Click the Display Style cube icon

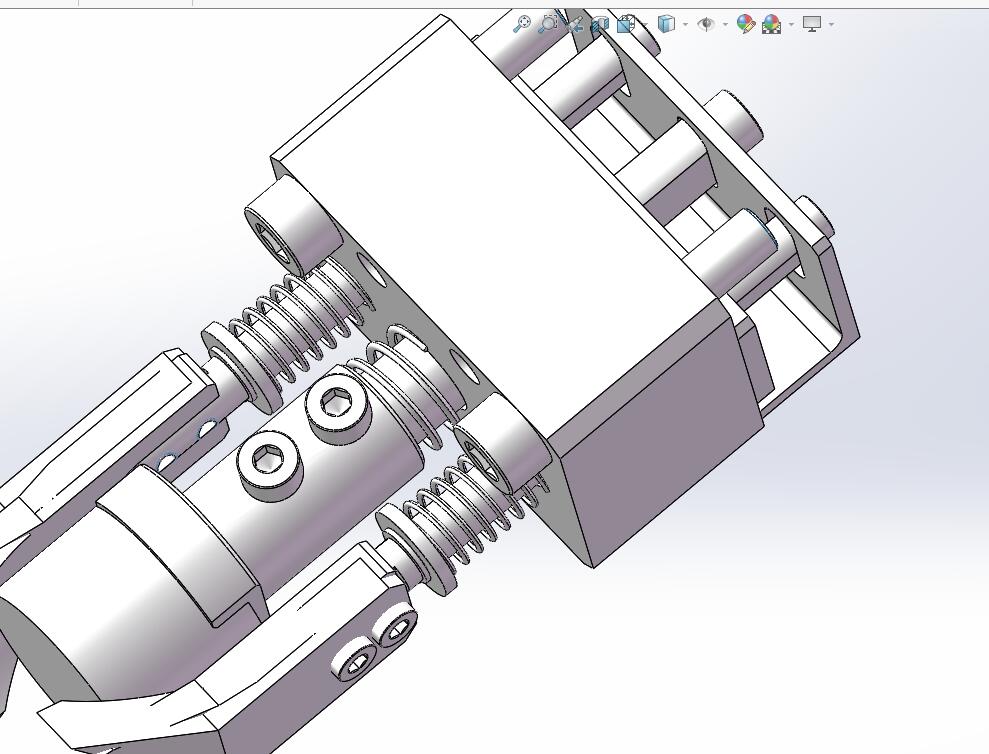coord(666,24)
